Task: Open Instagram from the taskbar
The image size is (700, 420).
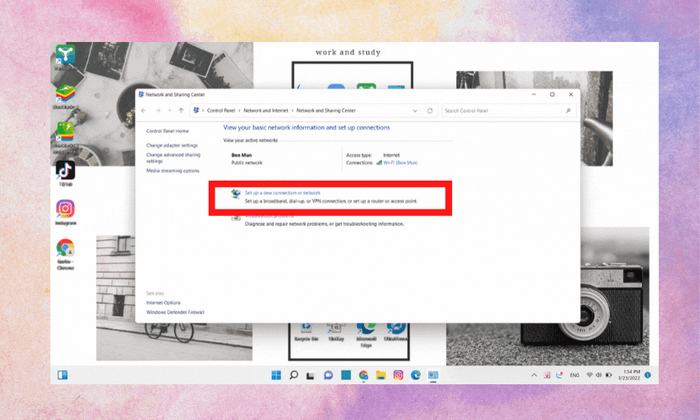Action: tap(398, 375)
